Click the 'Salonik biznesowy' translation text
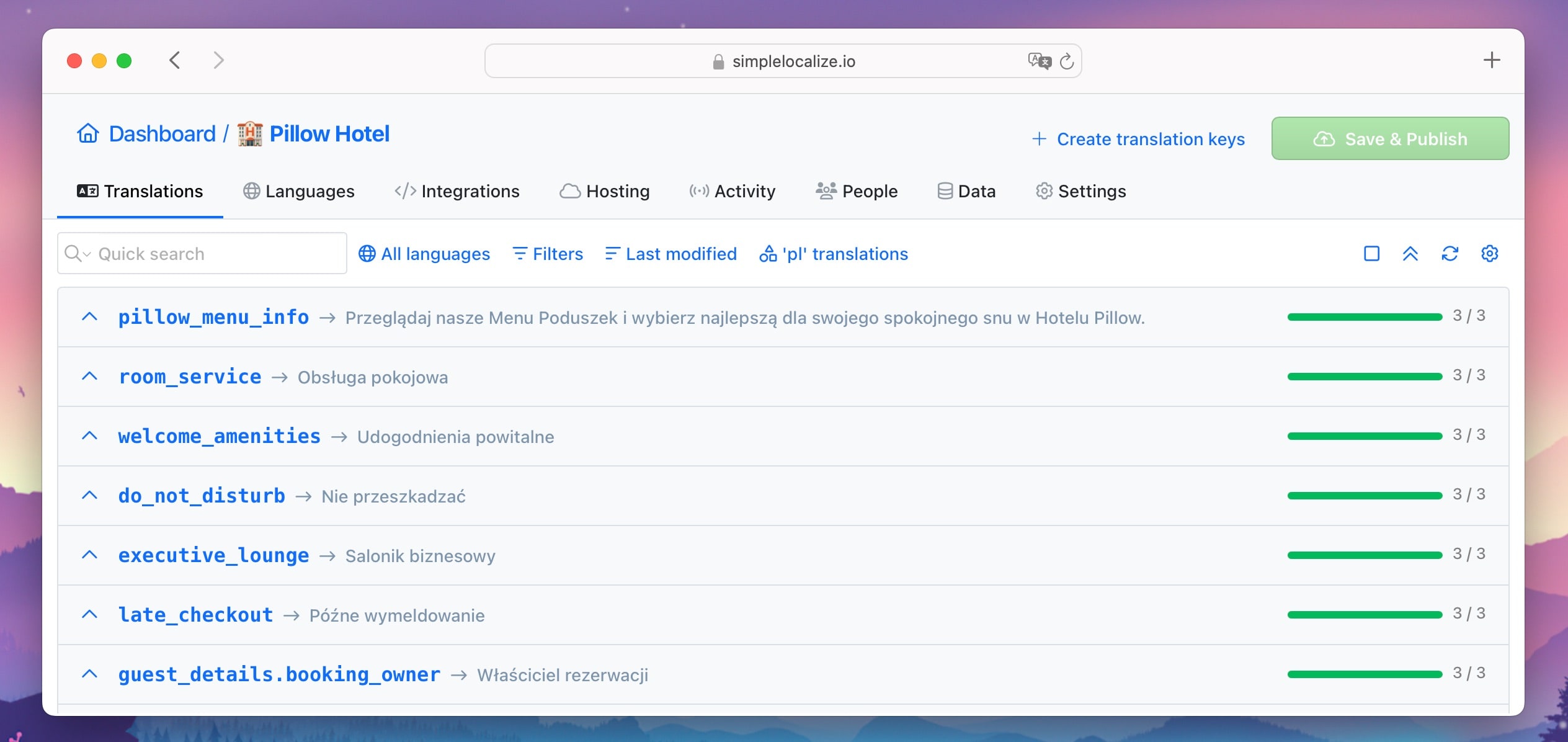This screenshot has height=742, width=1568. pyautogui.click(x=421, y=556)
